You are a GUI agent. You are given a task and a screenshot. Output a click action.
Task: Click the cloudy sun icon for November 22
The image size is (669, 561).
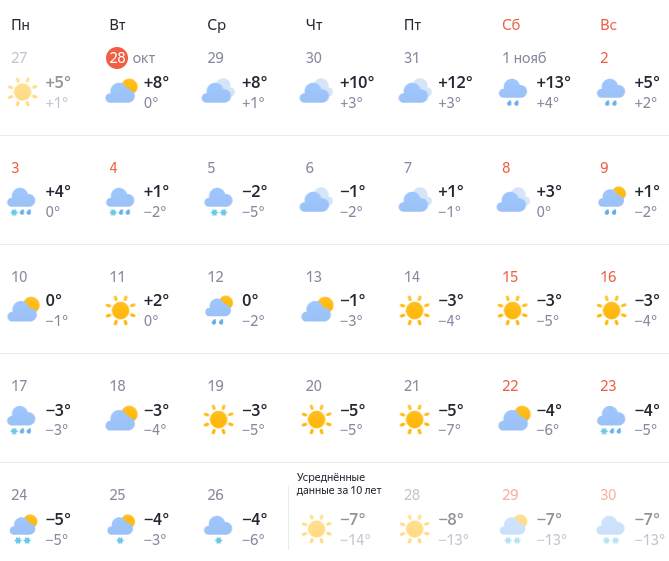[x=513, y=419]
